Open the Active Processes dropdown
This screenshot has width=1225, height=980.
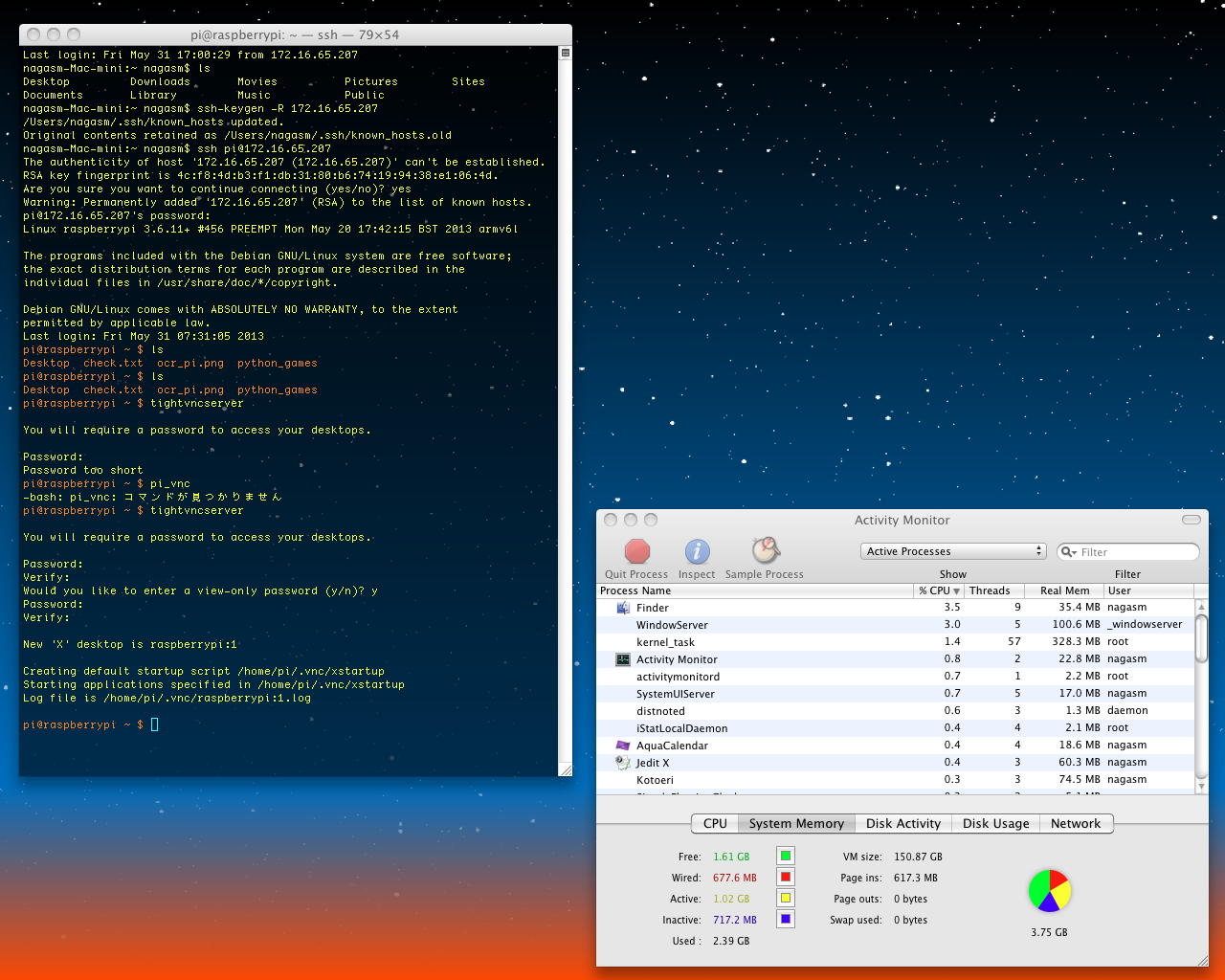953,551
